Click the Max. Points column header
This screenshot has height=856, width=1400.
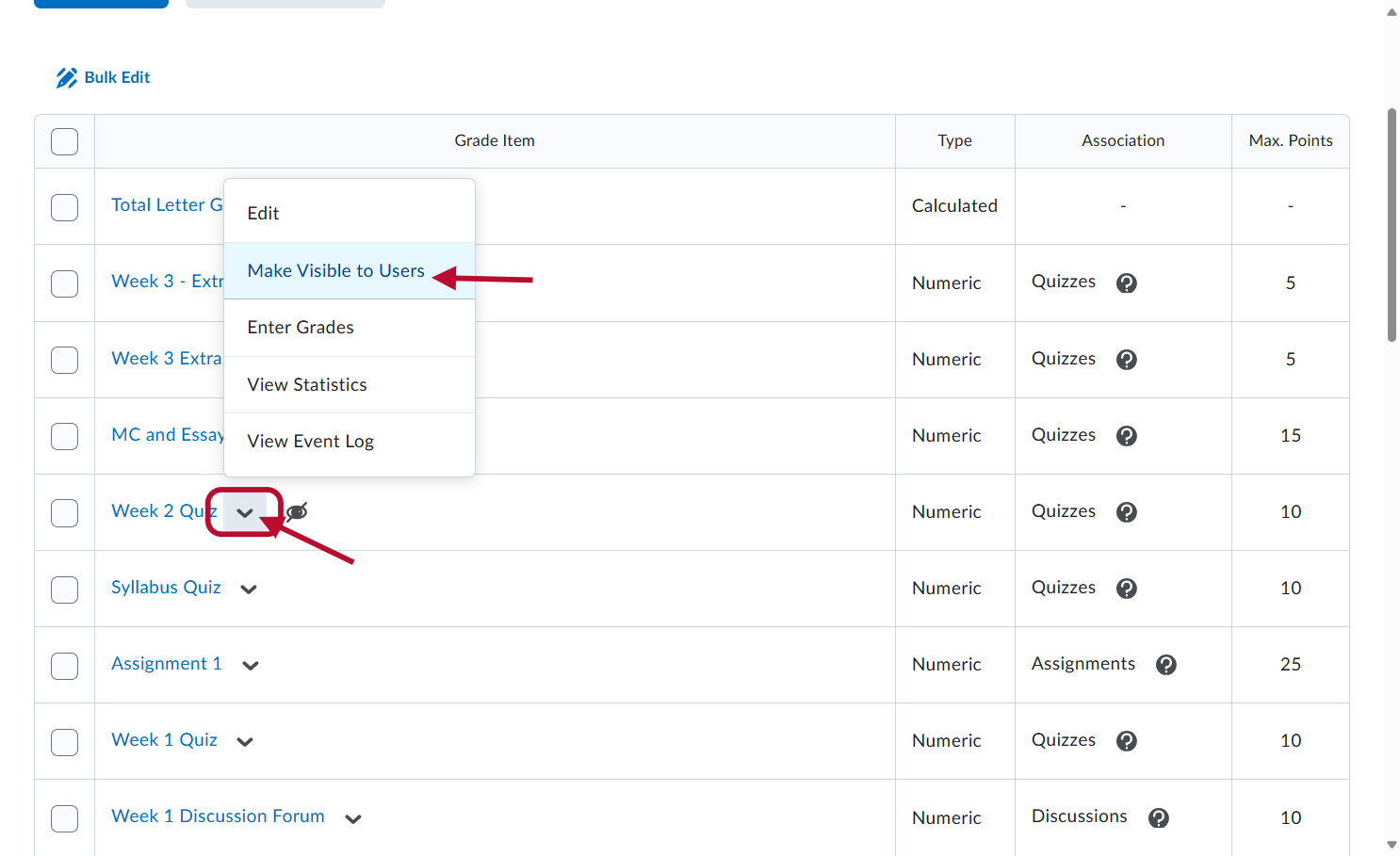click(1291, 141)
